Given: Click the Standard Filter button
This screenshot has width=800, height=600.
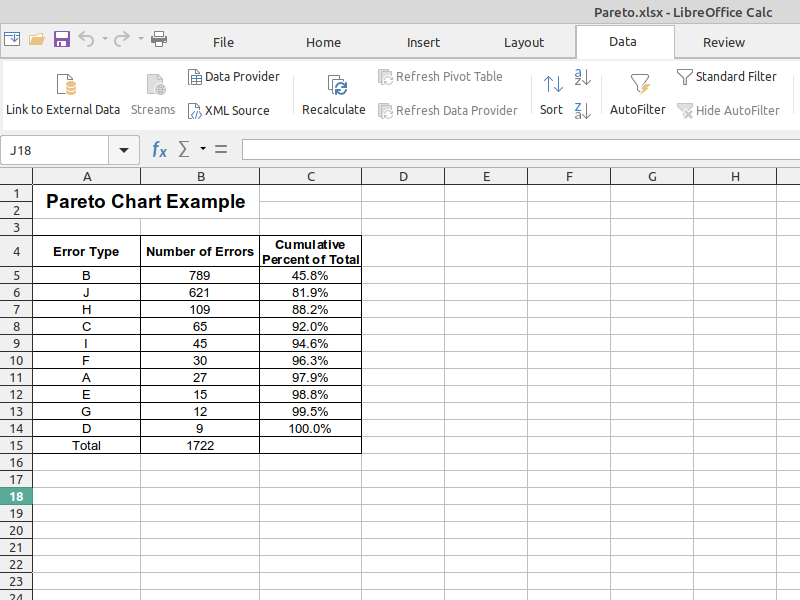Looking at the screenshot, I should point(727,77).
